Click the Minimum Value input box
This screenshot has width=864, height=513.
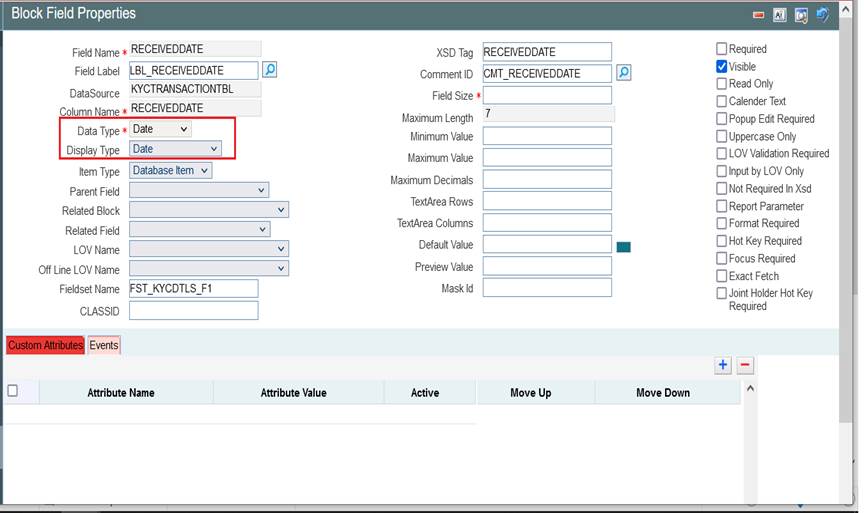click(547, 136)
